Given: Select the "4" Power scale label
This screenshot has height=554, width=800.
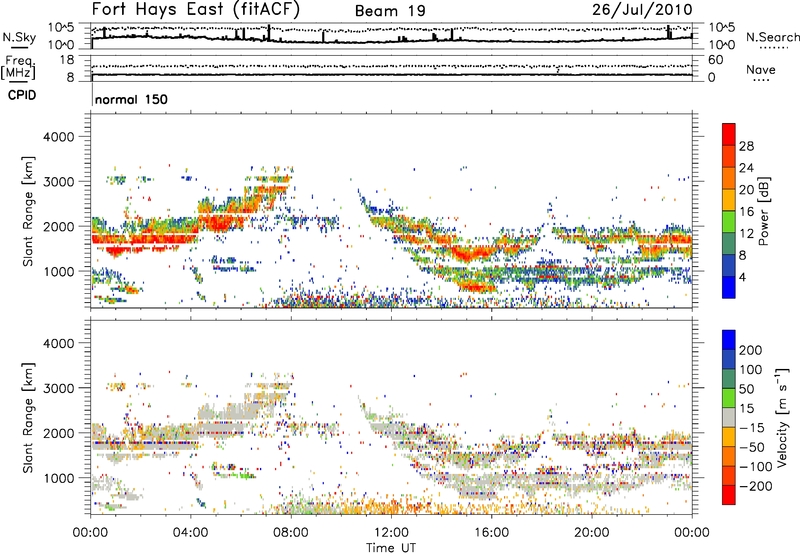Looking at the screenshot, I should 743,277.
